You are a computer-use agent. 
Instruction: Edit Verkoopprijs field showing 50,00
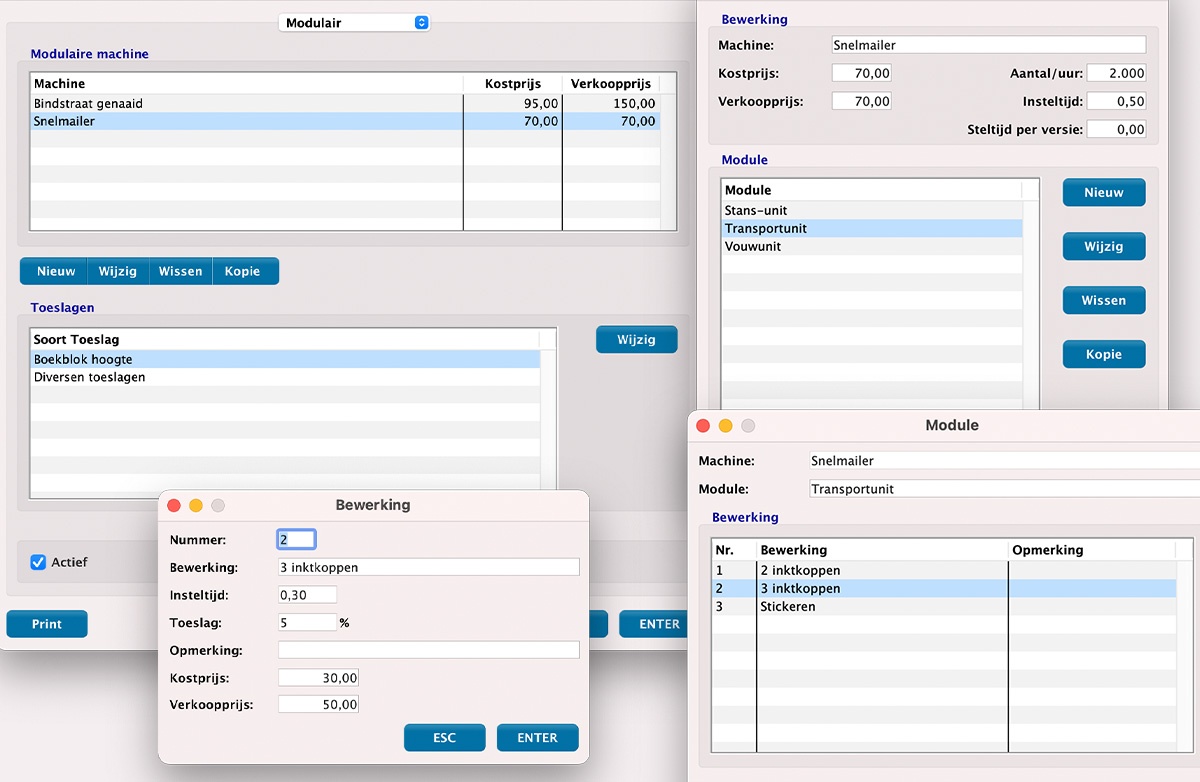point(318,704)
